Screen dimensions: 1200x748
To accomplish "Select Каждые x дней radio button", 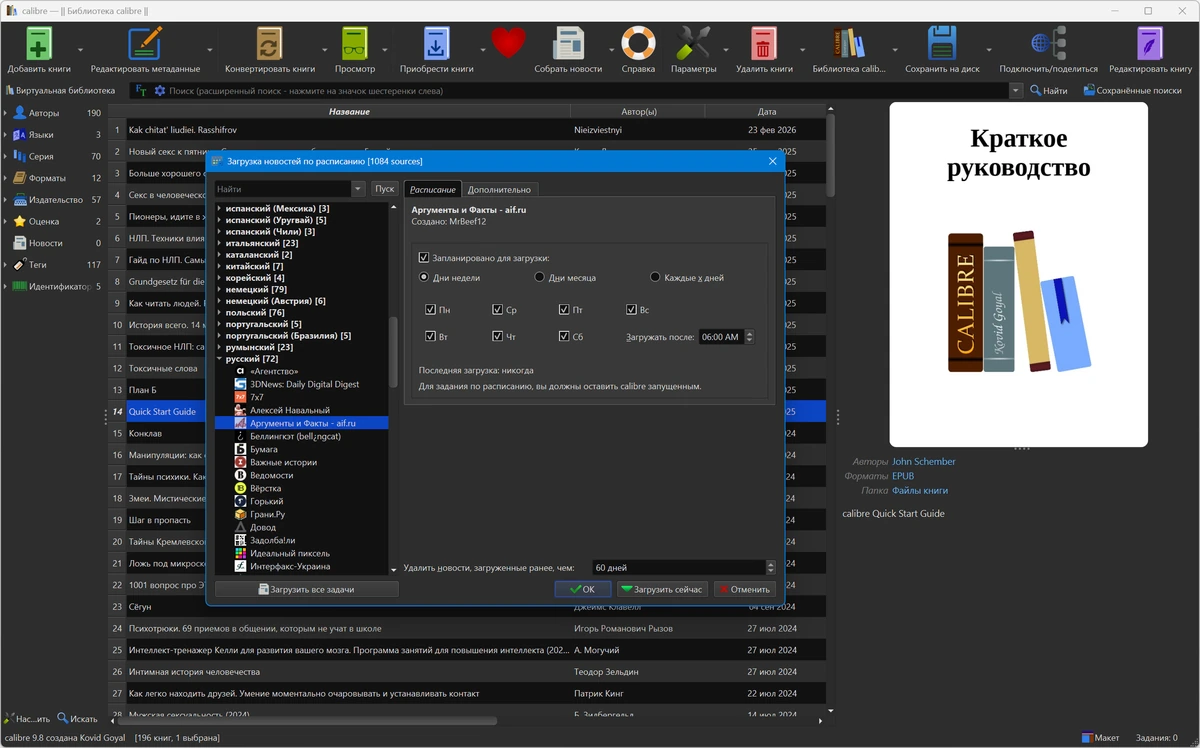I will click(656, 277).
